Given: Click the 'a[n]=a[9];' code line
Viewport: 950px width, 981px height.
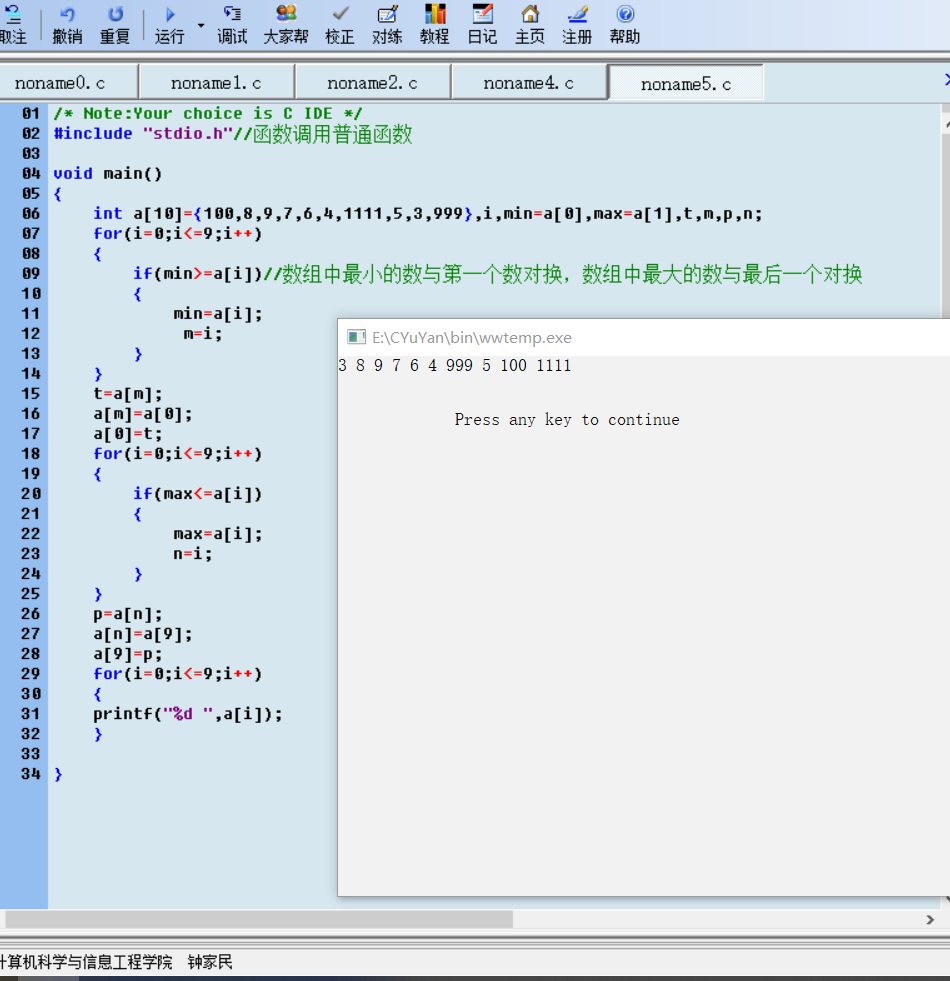Looking at the screenshot, I should click(143, 634).
